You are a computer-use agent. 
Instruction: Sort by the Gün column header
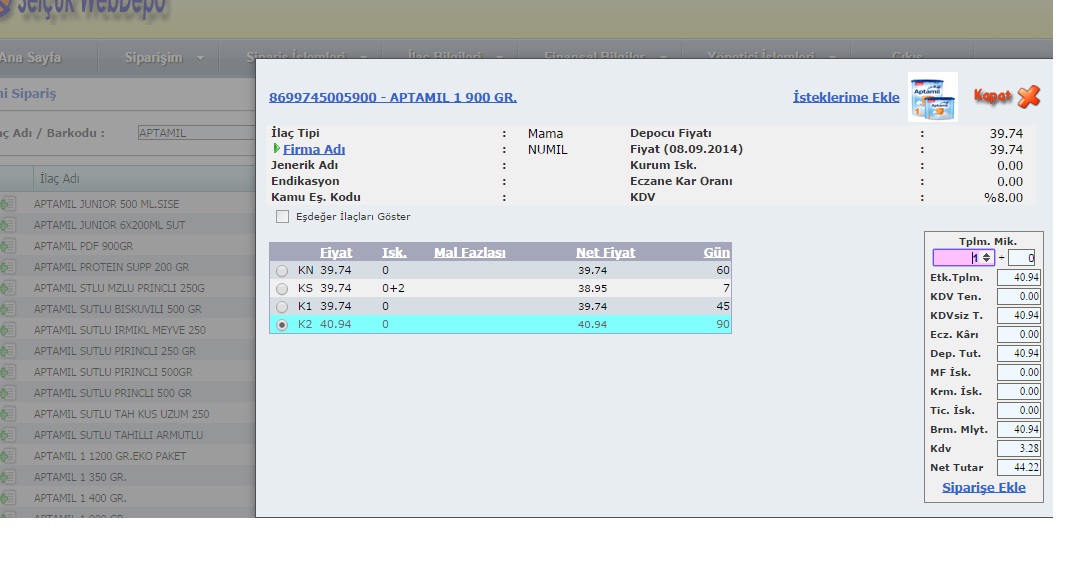717,252
